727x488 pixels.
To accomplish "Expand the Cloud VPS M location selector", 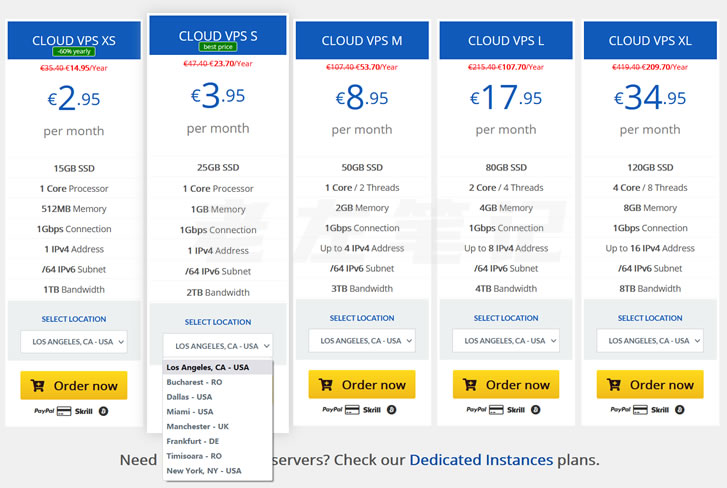I will click(361, 341).
